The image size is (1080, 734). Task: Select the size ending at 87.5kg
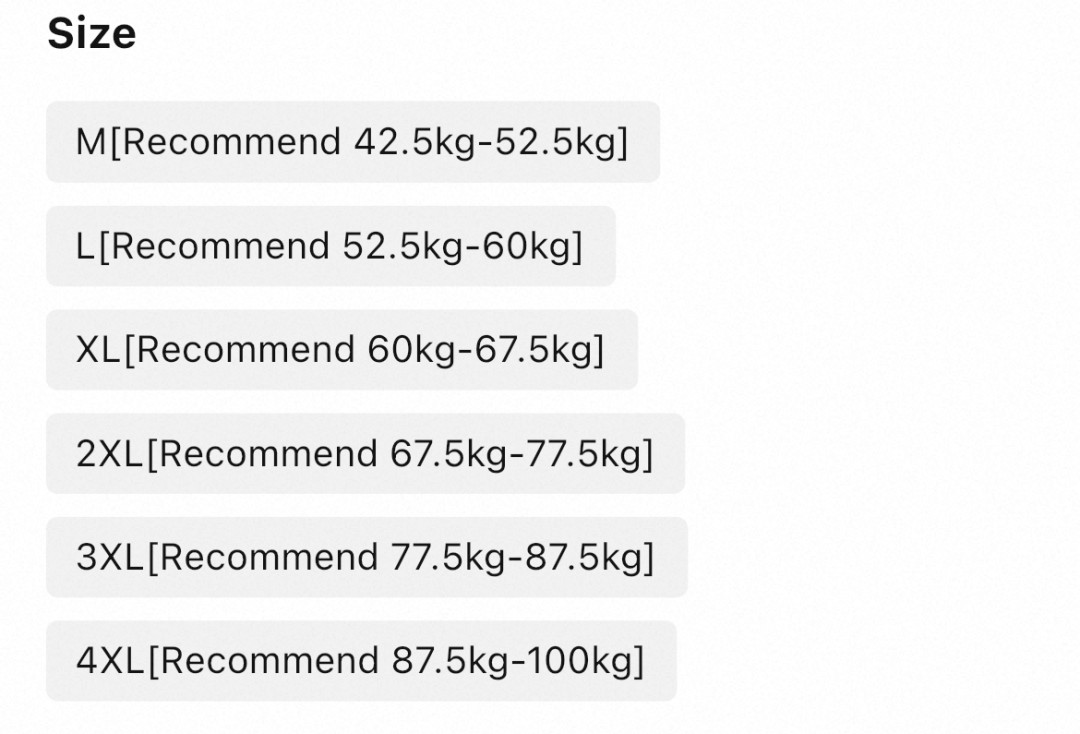[366, 557]
